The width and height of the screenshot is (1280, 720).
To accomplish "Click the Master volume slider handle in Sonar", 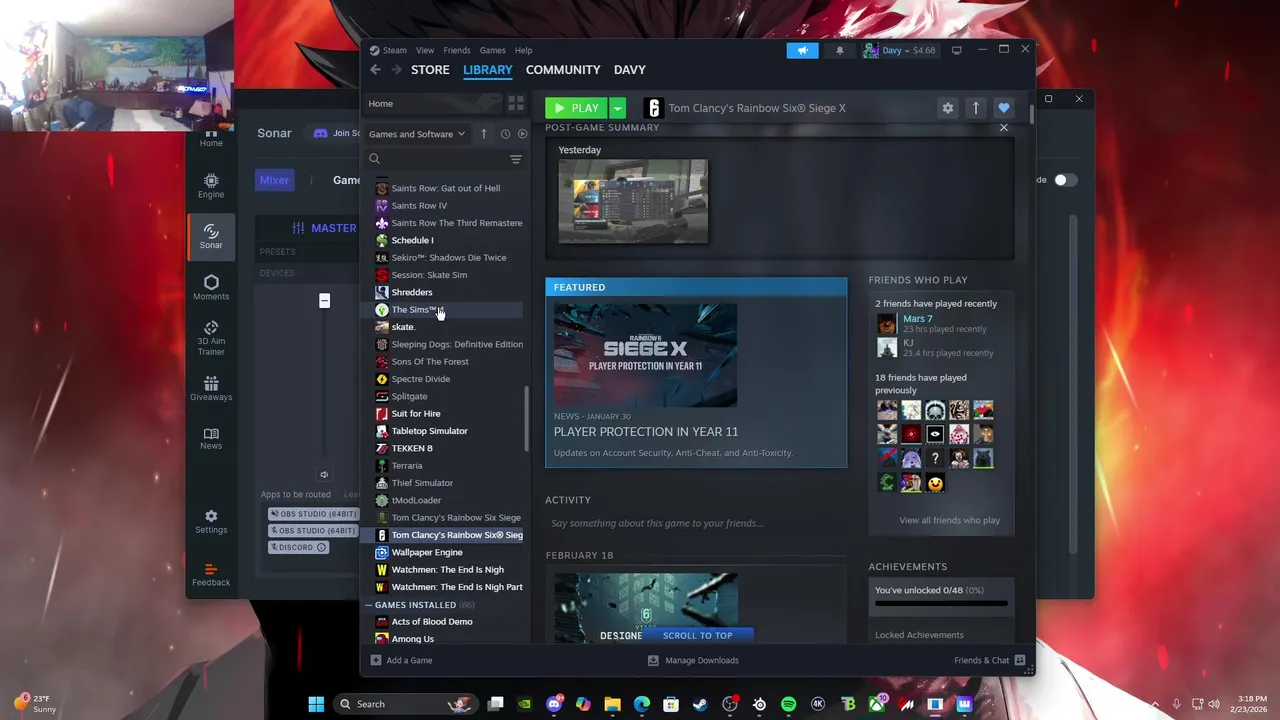I will tap(324, 301).
